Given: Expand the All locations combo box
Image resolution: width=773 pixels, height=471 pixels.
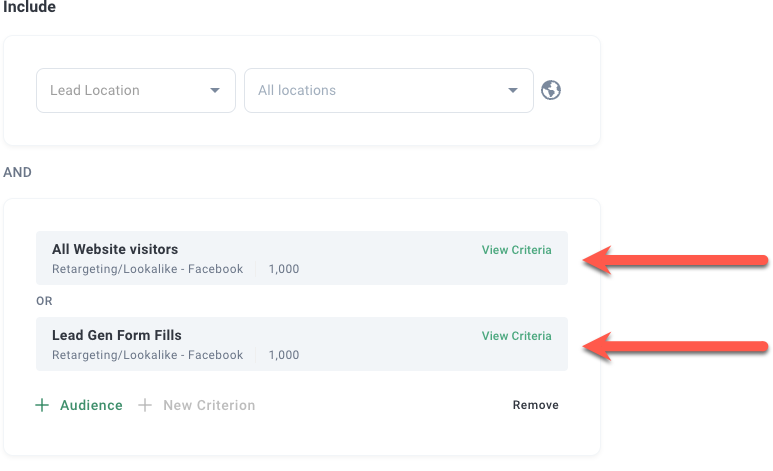Looking at the screenshot, I should coord(388,90).
